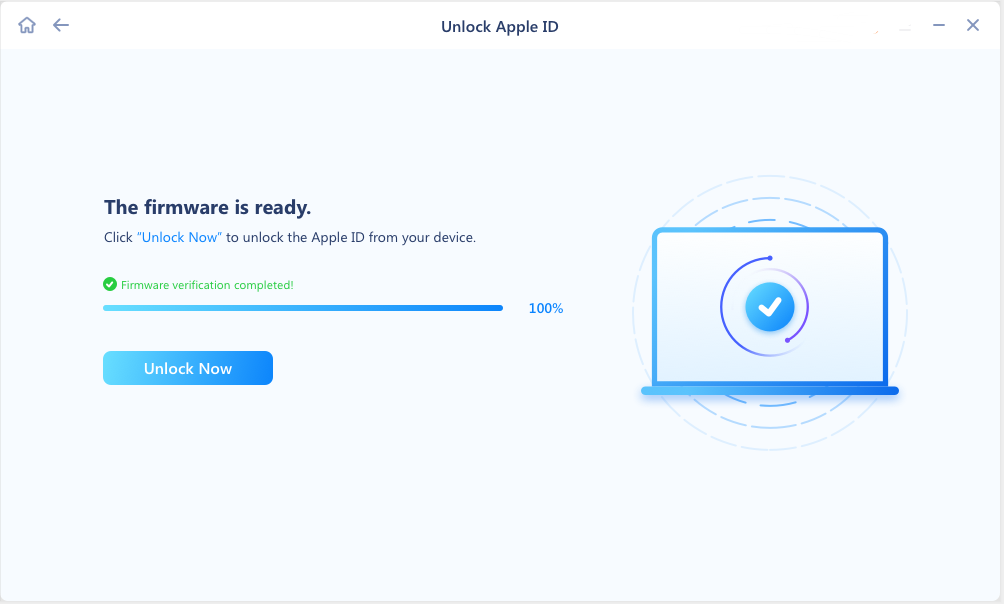Click "Firmware verification completed!" status text
This screenshot has height=604, width=1005.
pyautogui.click(x=207, y=285)
